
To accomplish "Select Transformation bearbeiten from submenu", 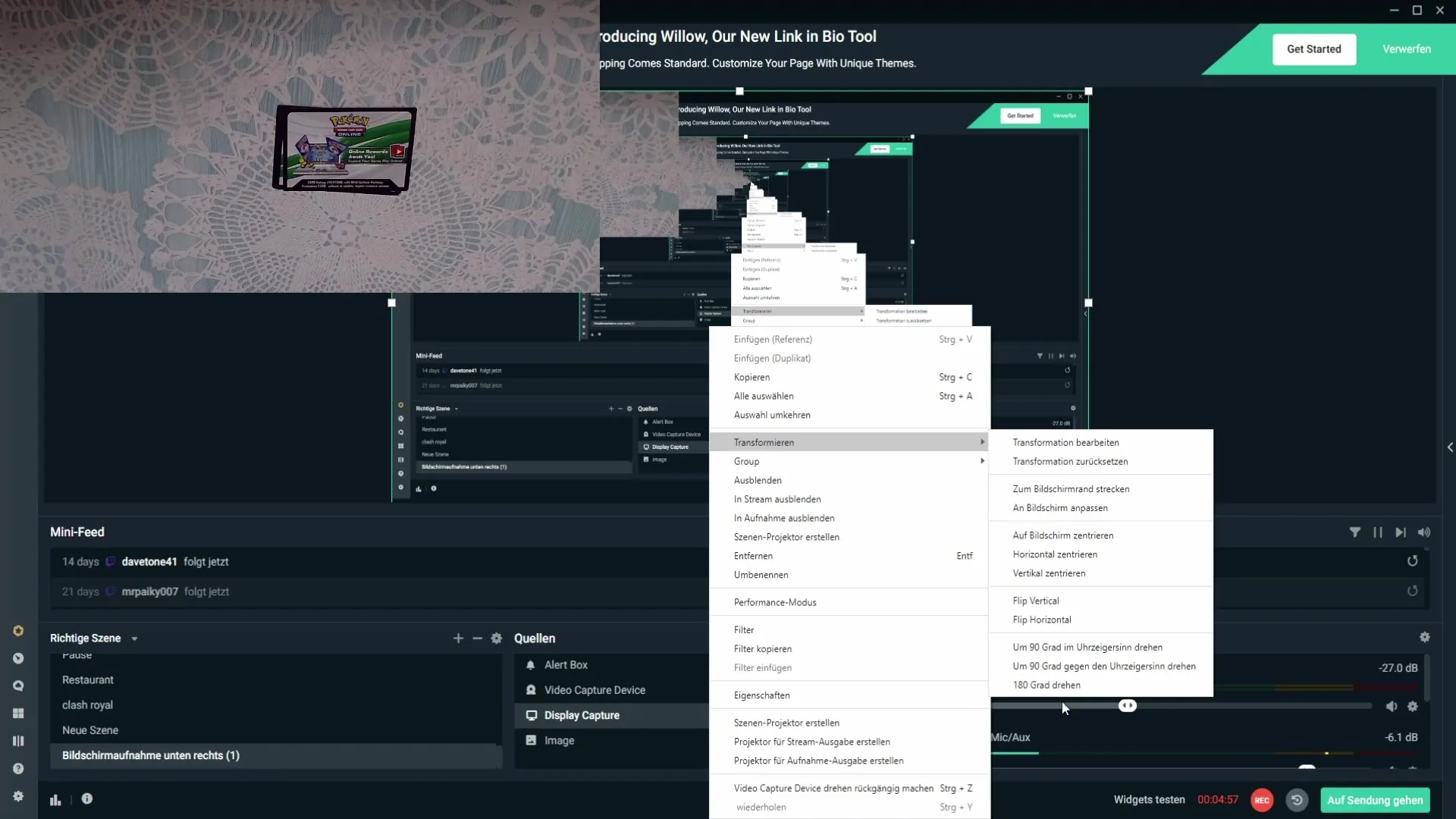I will click(x=1065, y=442).
